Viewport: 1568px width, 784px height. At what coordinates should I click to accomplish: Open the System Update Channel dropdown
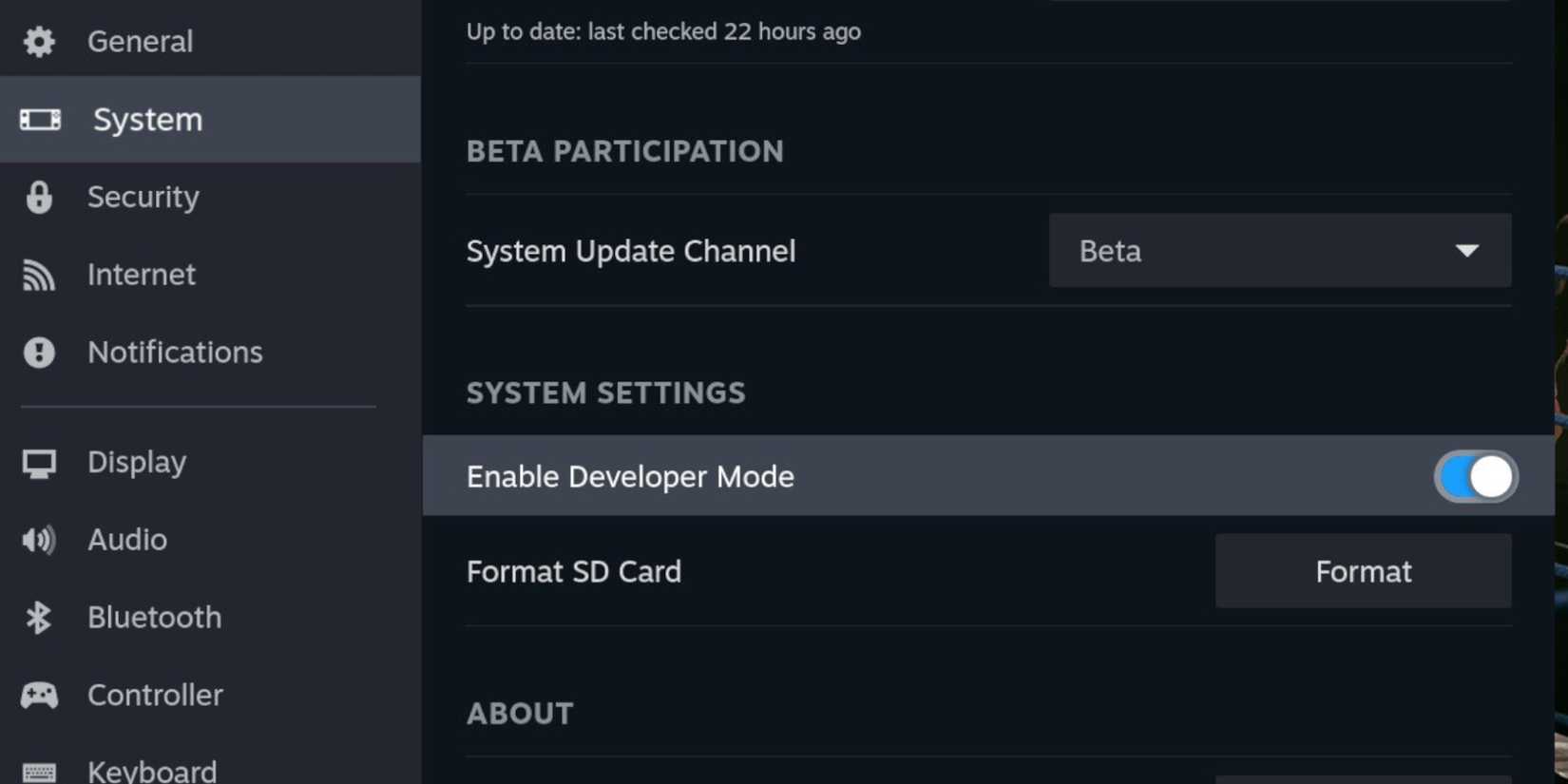1279,250
